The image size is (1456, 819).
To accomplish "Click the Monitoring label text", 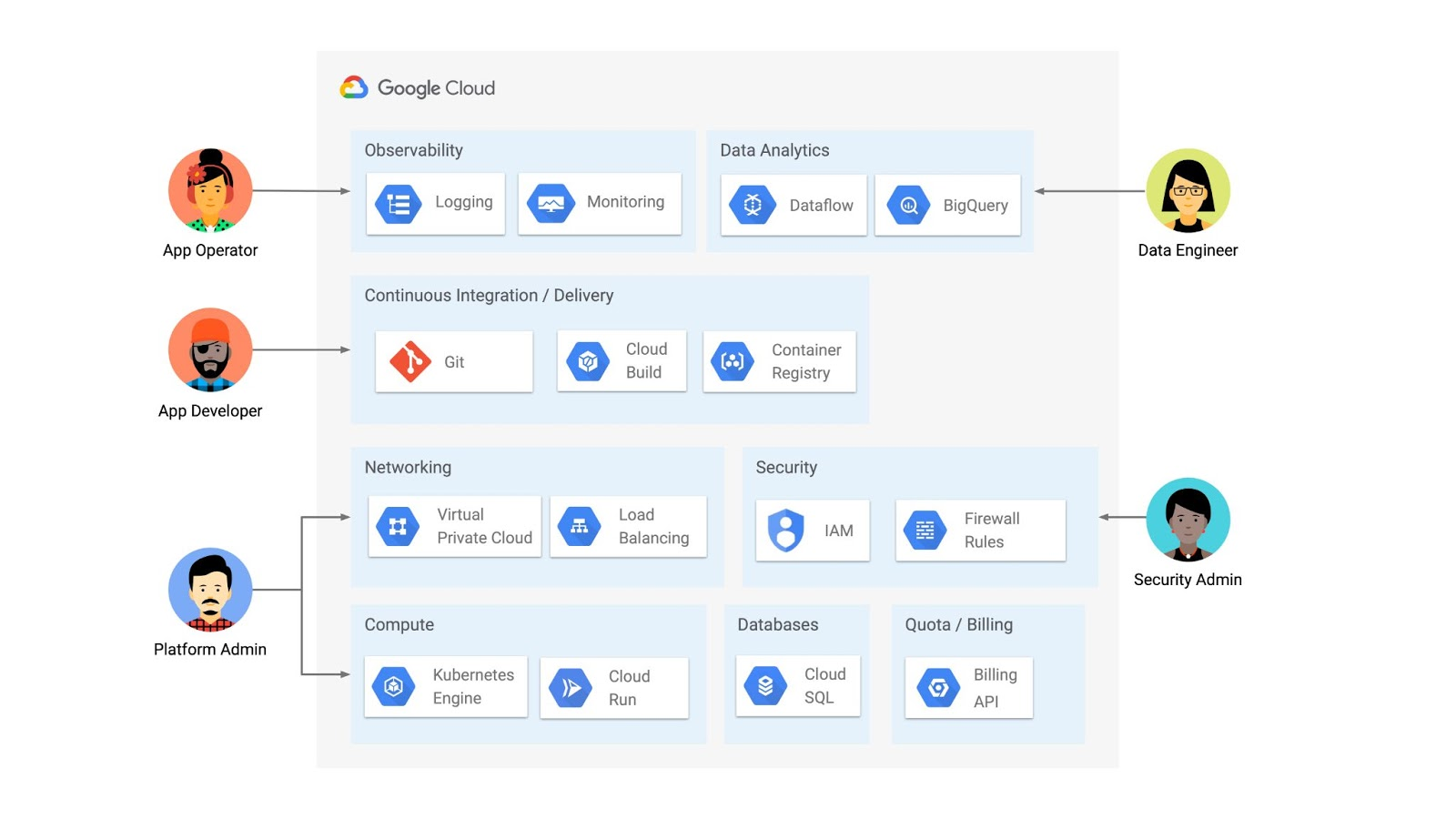I will coord(625,202).
